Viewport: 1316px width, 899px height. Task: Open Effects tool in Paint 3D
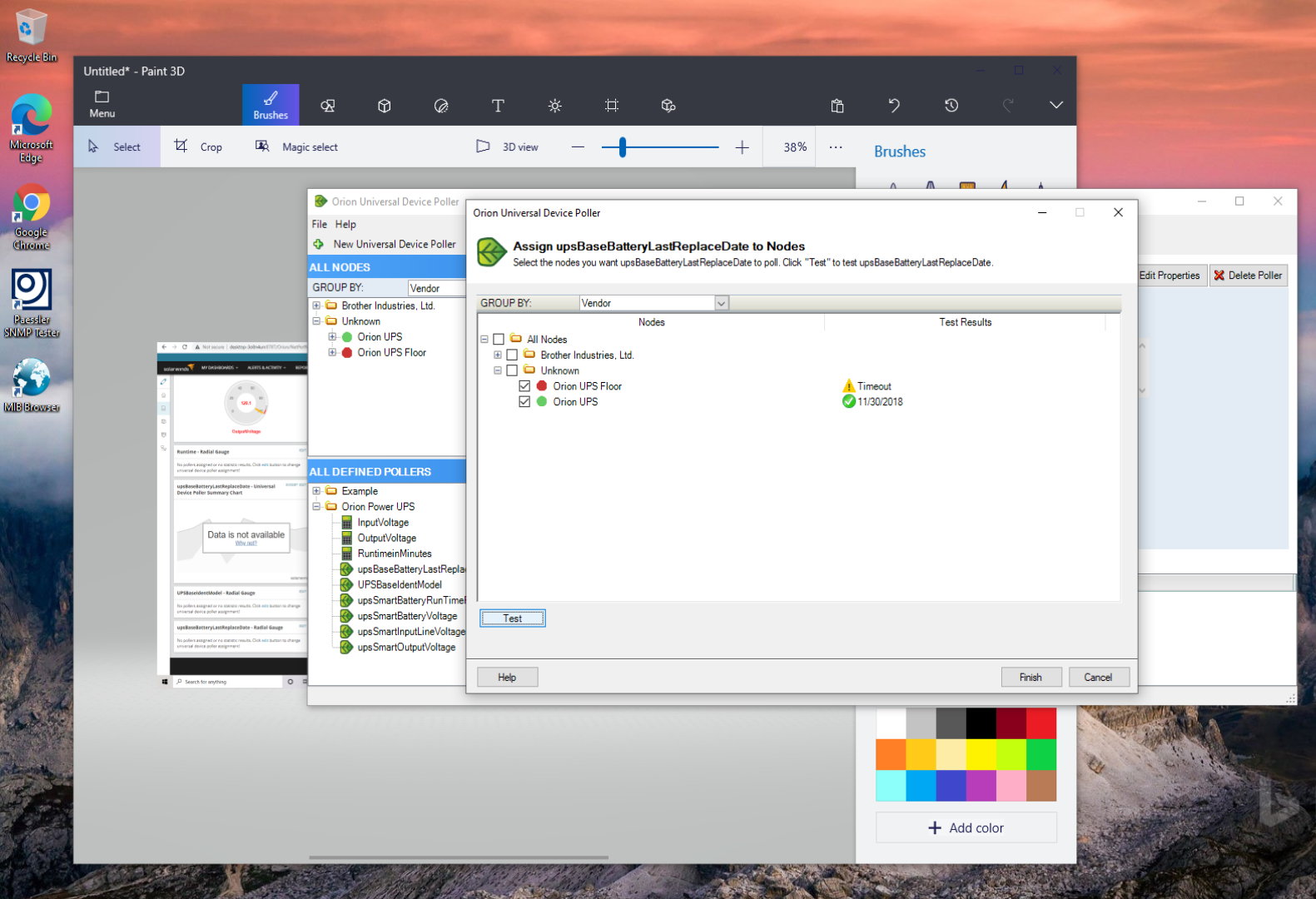click(555, 106)
